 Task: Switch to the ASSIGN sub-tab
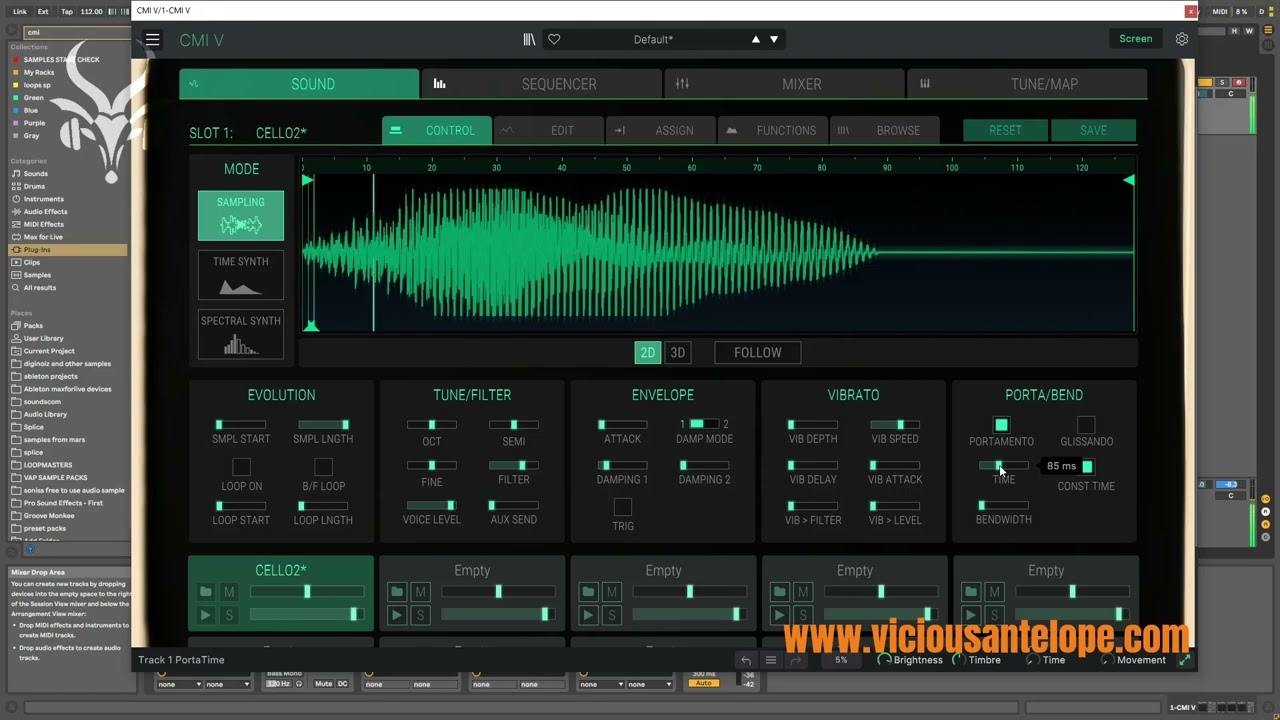coord(660,130)
